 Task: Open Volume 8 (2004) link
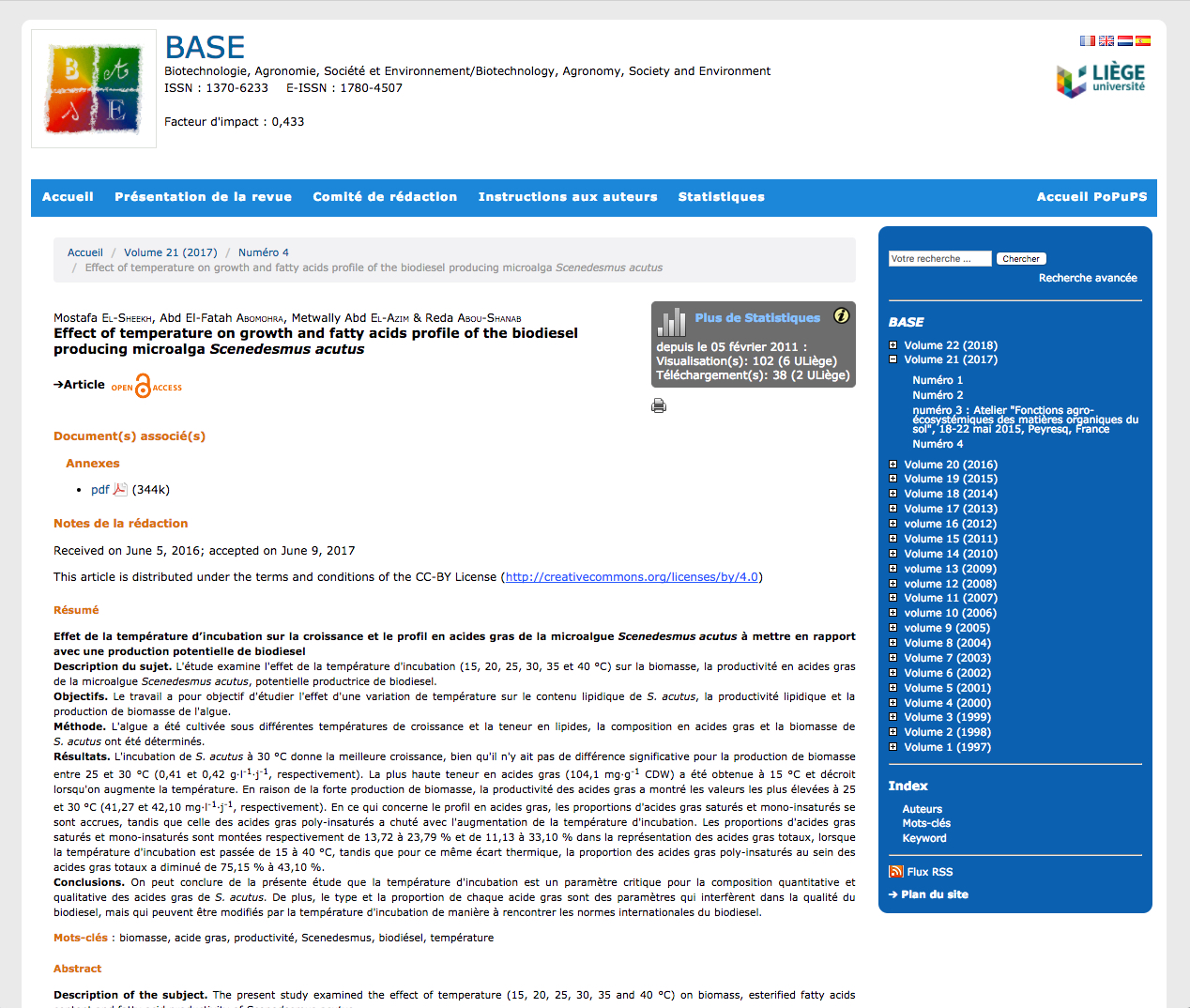[948, 643]
